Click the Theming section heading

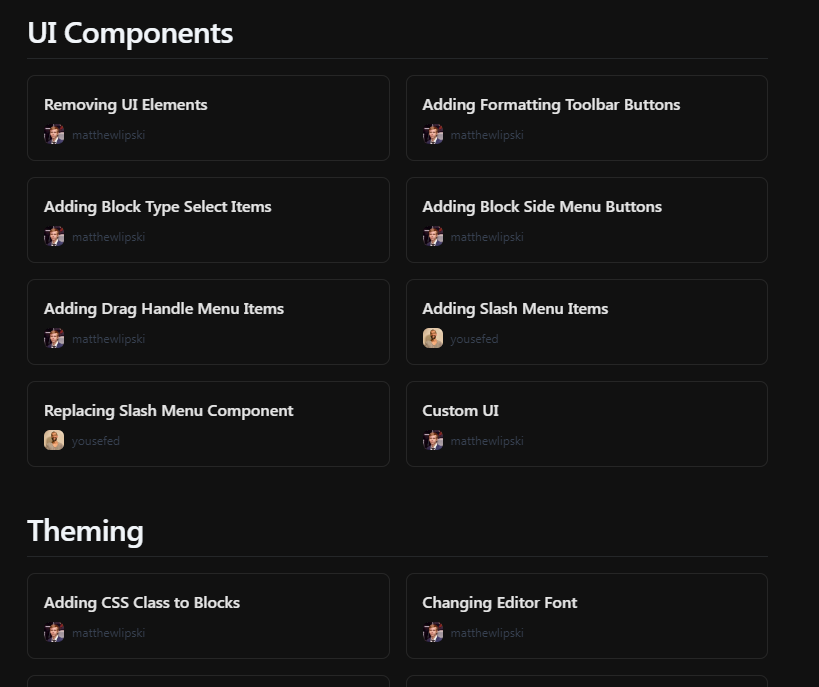tap(85, 531)
